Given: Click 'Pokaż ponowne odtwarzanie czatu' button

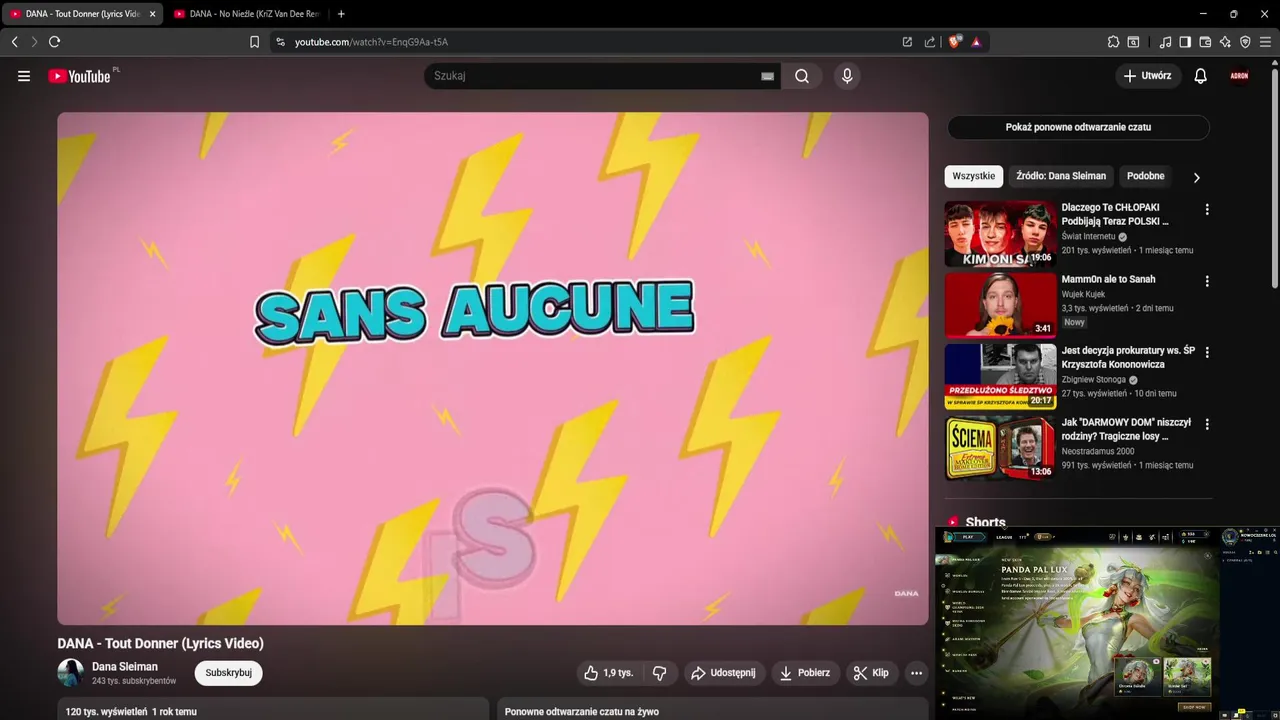Looking at the screenshot, I should click(x=1078, y=128).
